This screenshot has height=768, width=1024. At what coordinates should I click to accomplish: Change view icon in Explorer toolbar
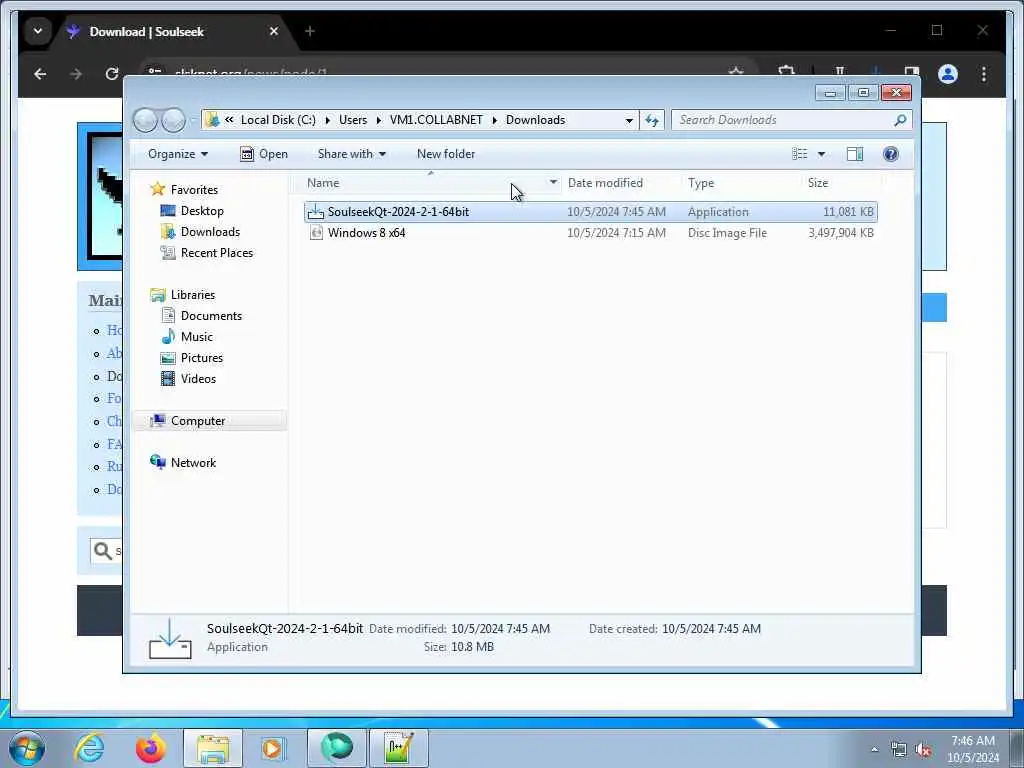click(799, 154)
